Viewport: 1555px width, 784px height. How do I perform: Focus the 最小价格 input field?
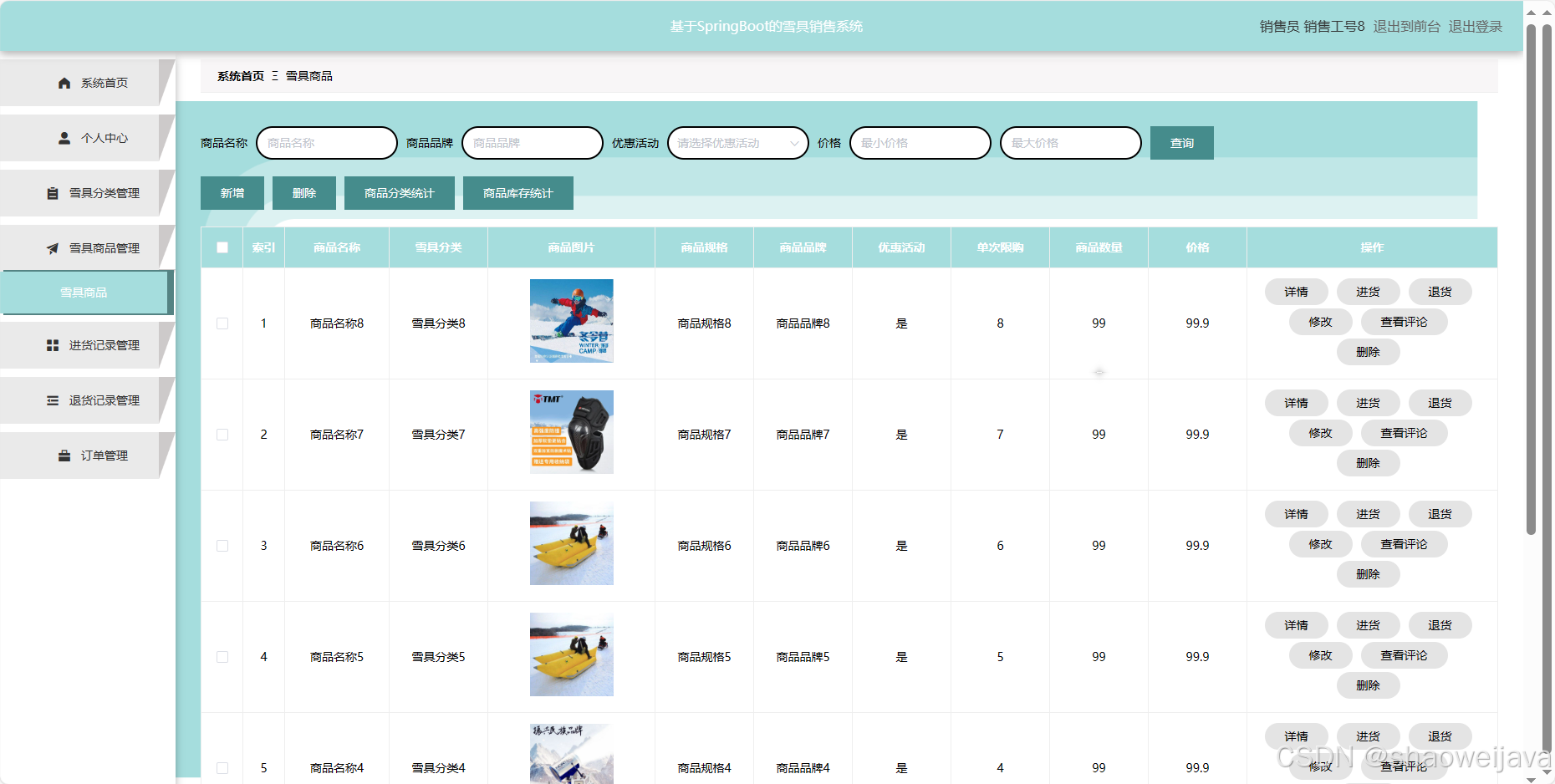920,143
